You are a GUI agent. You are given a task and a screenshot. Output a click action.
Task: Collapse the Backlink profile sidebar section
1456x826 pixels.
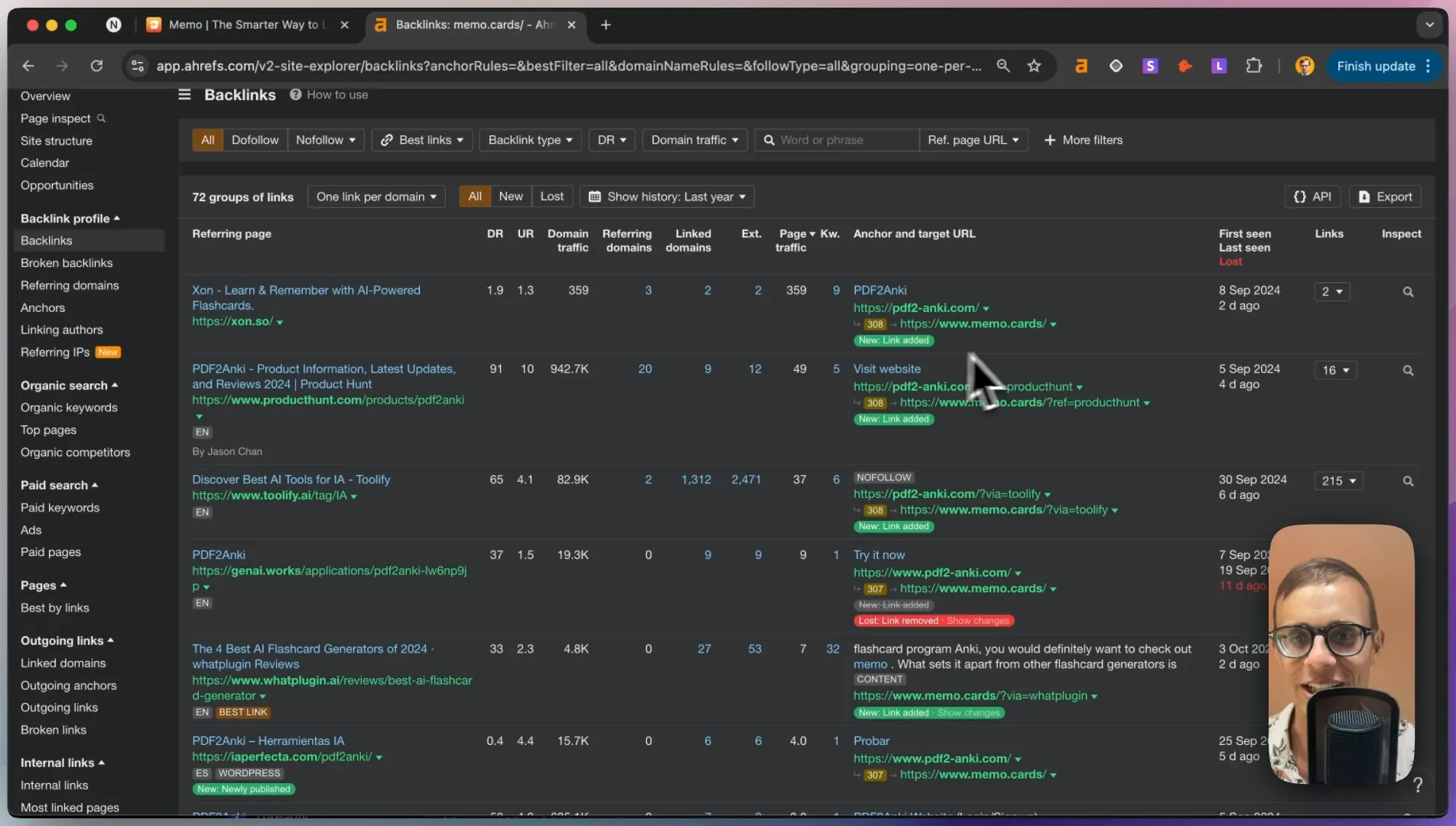point(70,219)
